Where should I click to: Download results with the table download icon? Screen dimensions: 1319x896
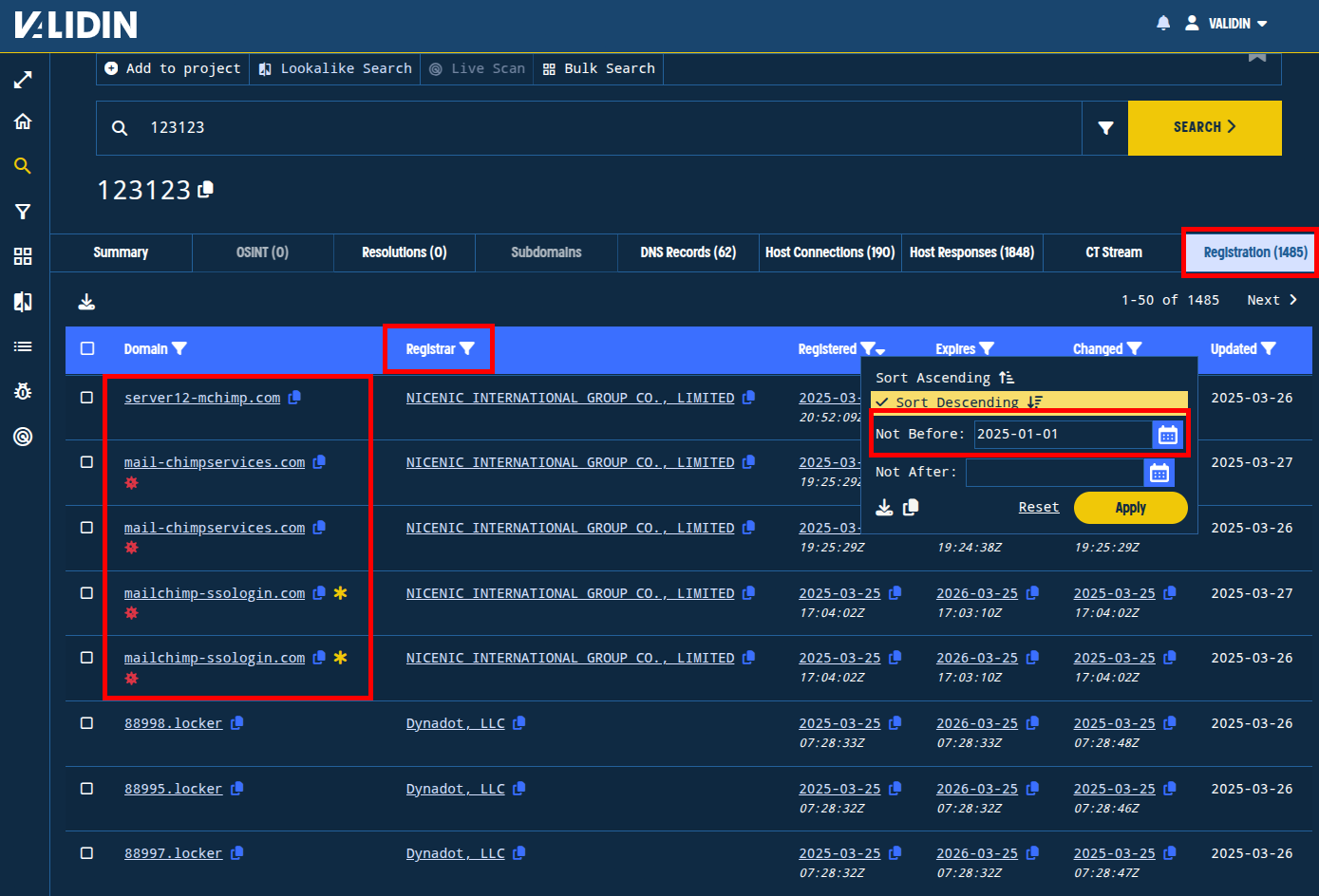tap(86, 302)
